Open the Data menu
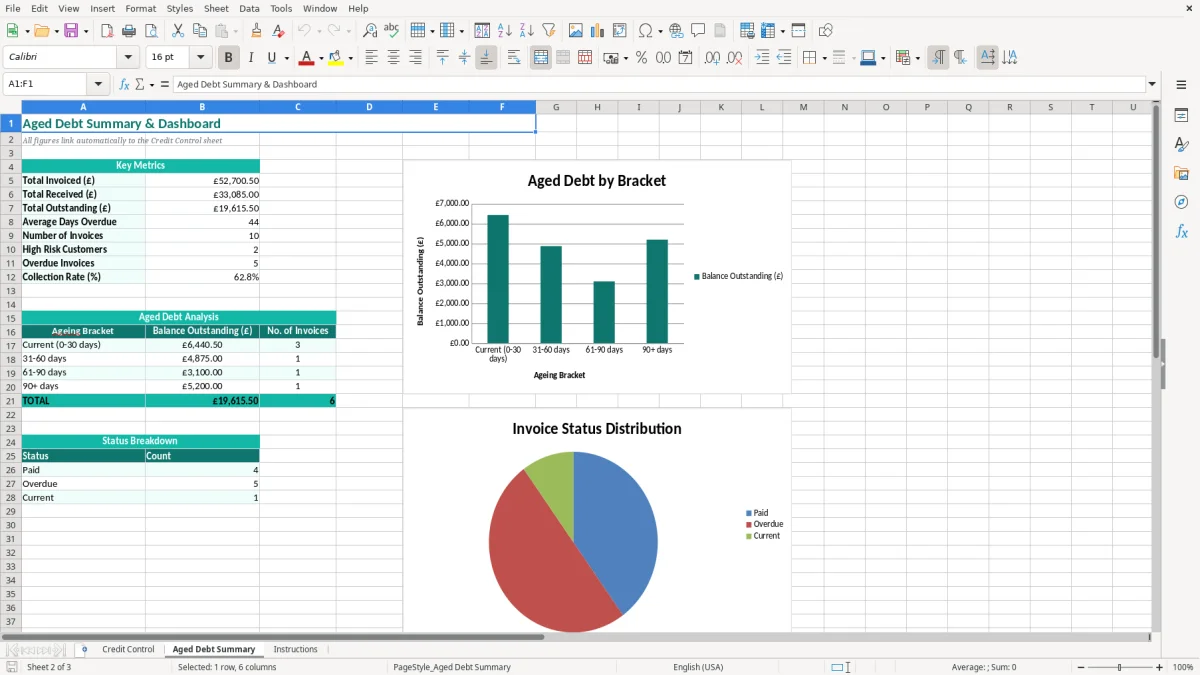The height and width of the screenshot is (675, 1200). coord(249,8)
